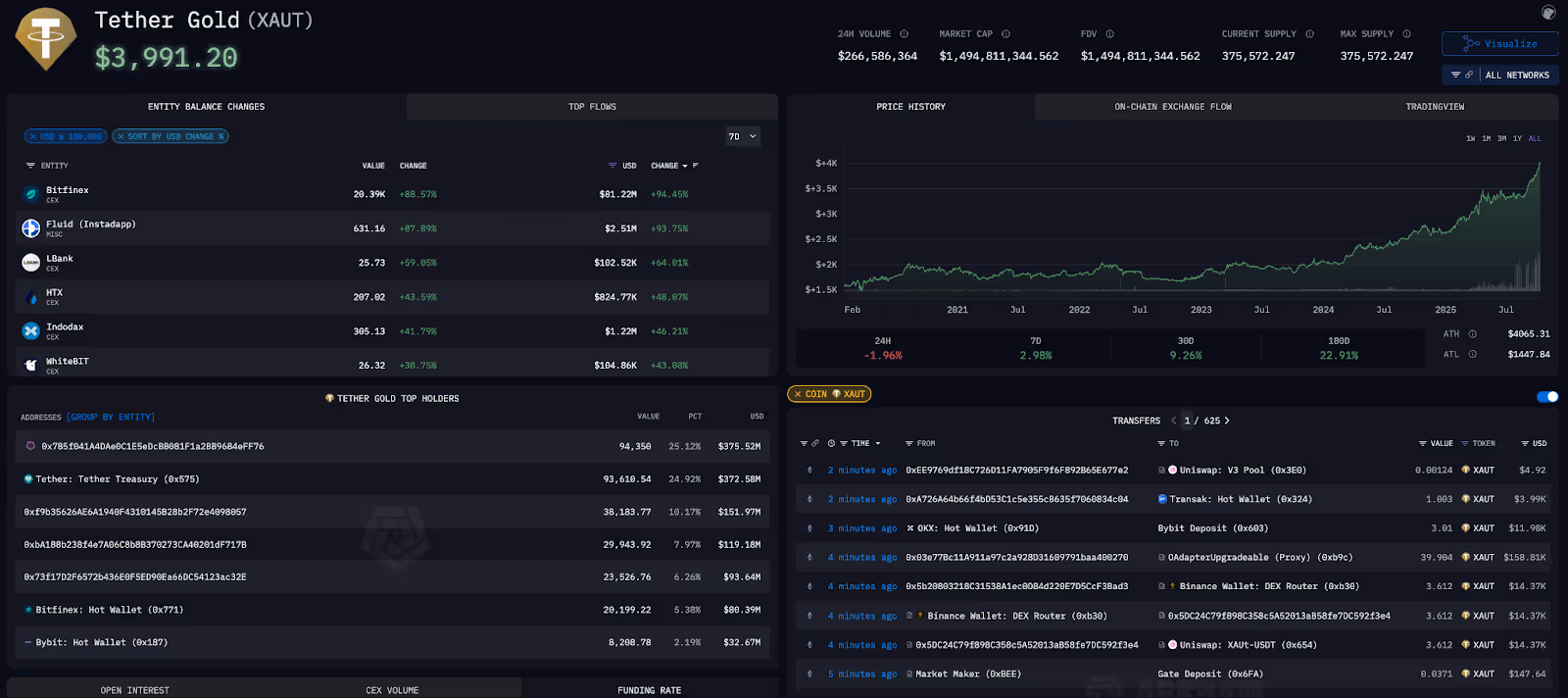
Task: Click the Fluid (Instadapp) entity logo
Action: [x=30, y=228]
